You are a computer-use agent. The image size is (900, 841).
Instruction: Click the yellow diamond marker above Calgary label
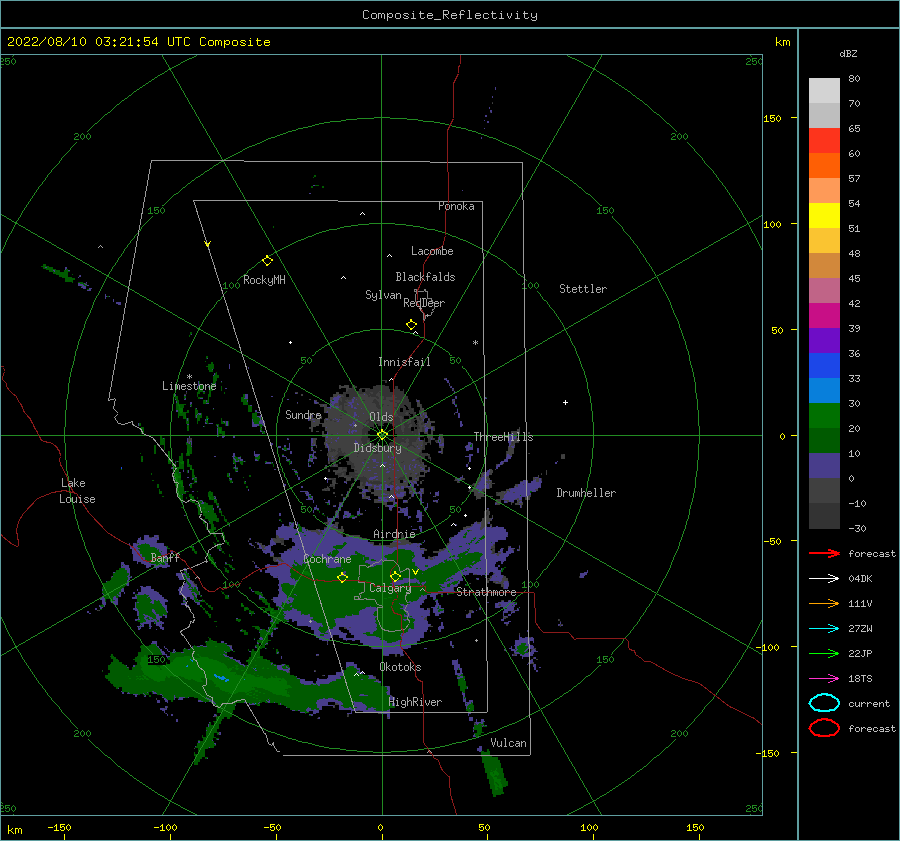[395, 576]
